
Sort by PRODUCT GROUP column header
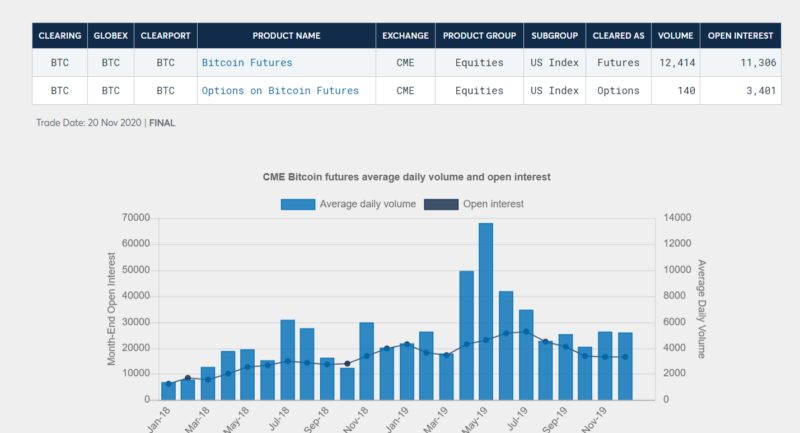(479, 36)
